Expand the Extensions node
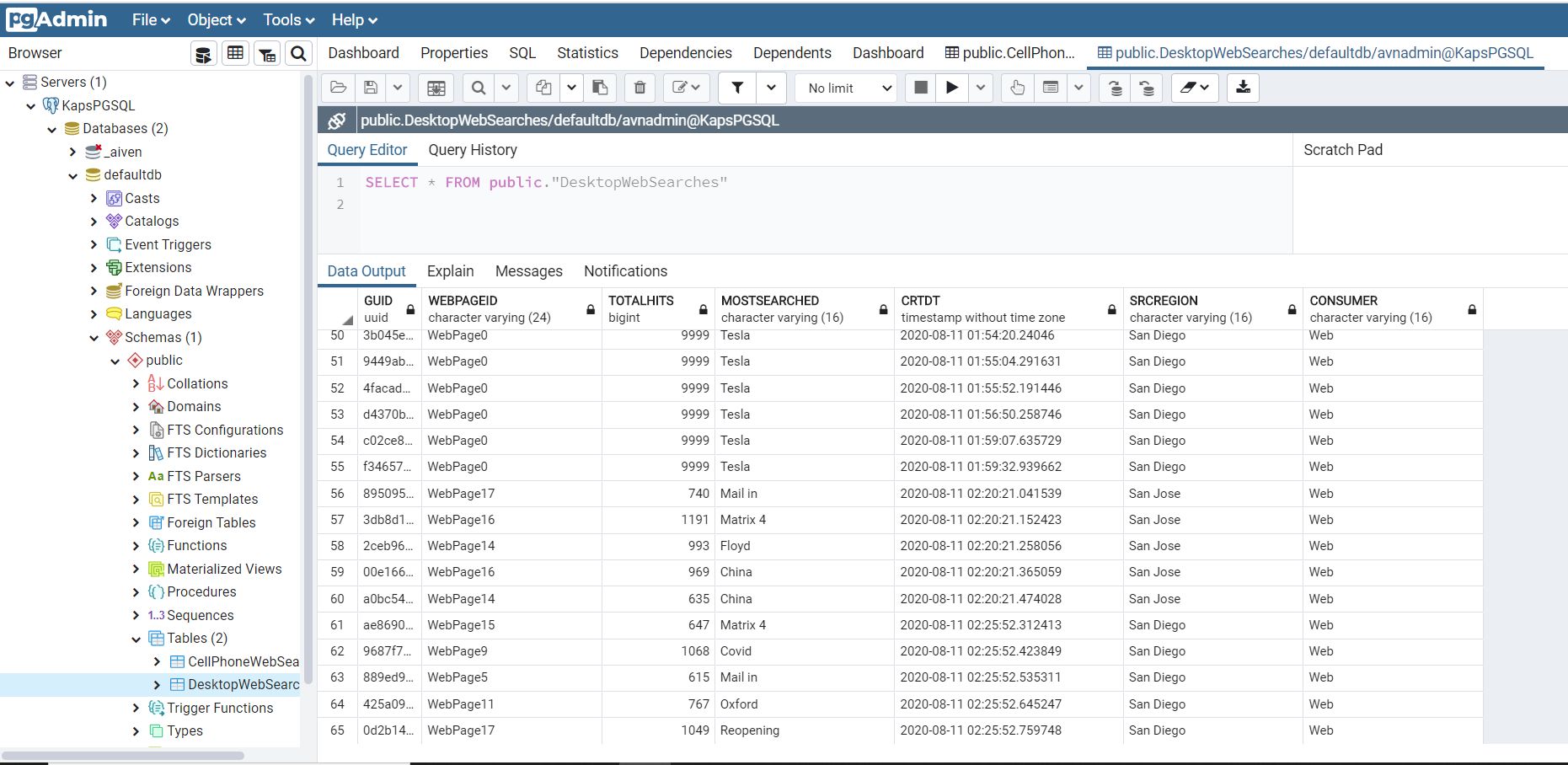 [x=94, y=268]
